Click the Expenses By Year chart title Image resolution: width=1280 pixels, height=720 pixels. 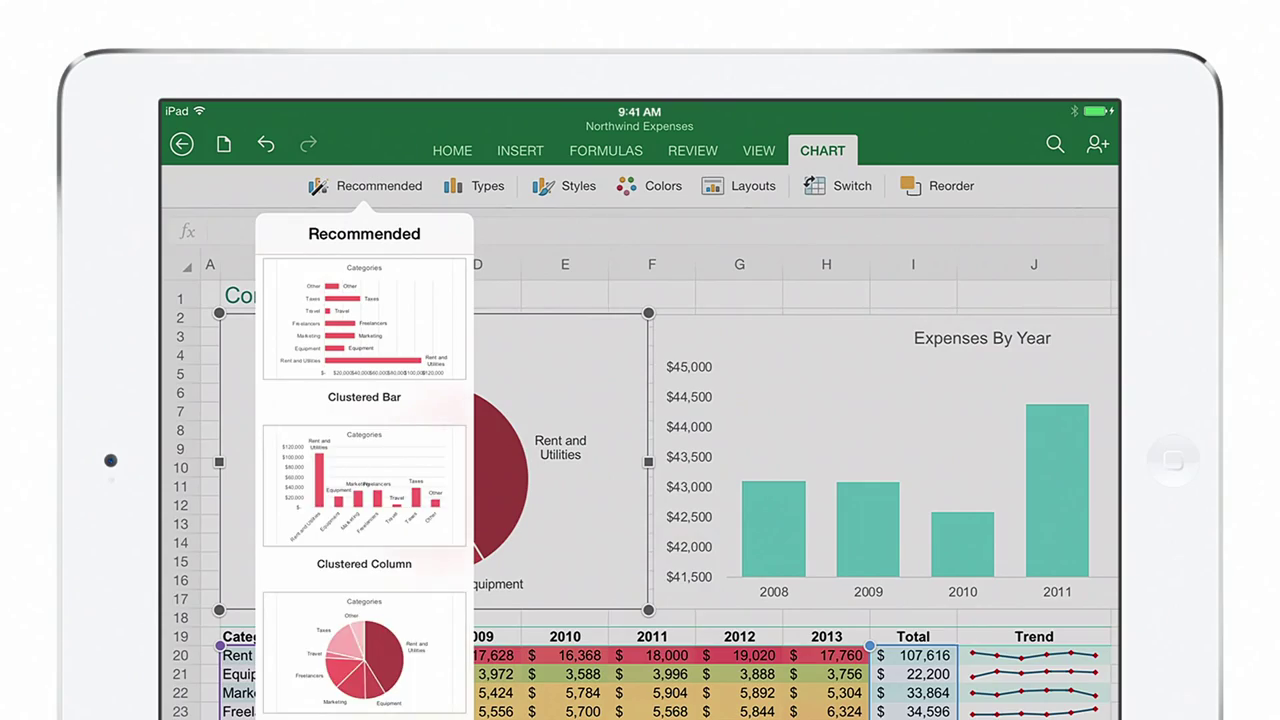pyautogui.click(x=982, y=338)
